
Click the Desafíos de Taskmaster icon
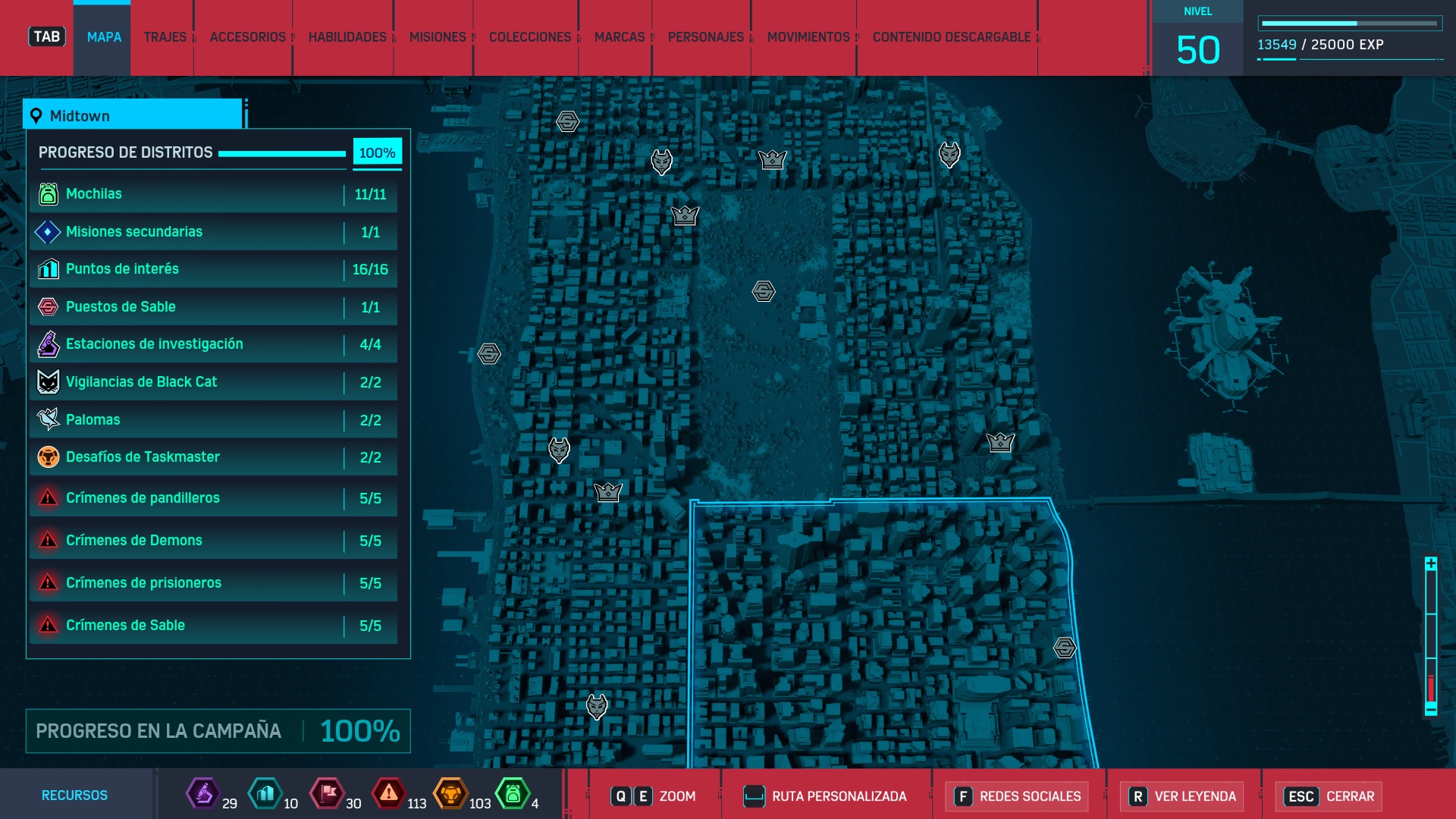click(48, 457)
